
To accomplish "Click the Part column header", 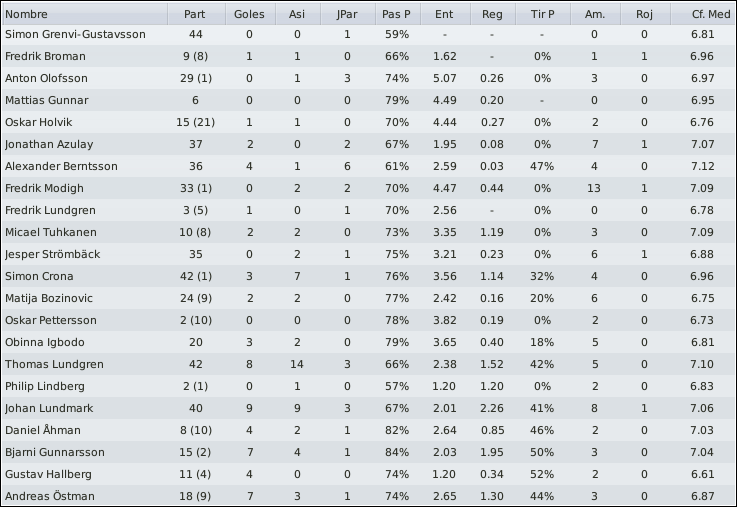I will tap(196, 14).
